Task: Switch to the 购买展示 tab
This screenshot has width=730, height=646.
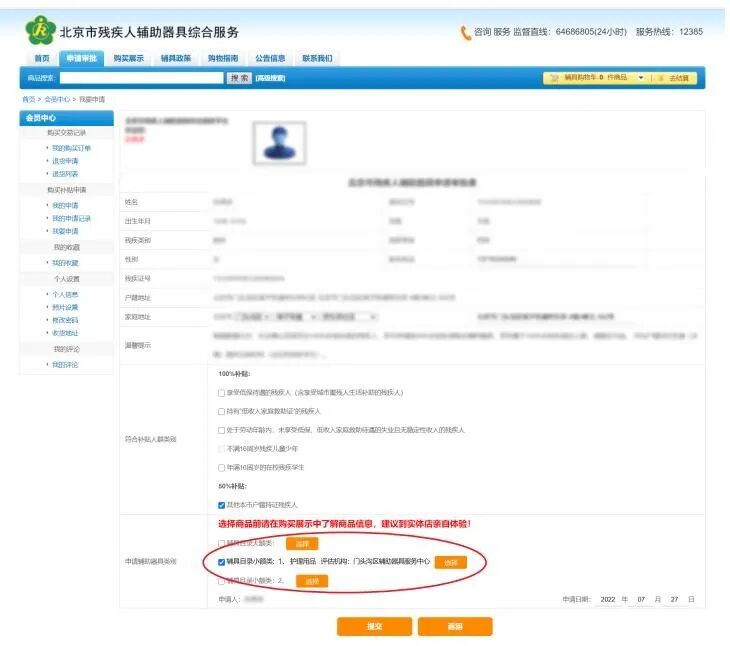Action: (128, 58)
